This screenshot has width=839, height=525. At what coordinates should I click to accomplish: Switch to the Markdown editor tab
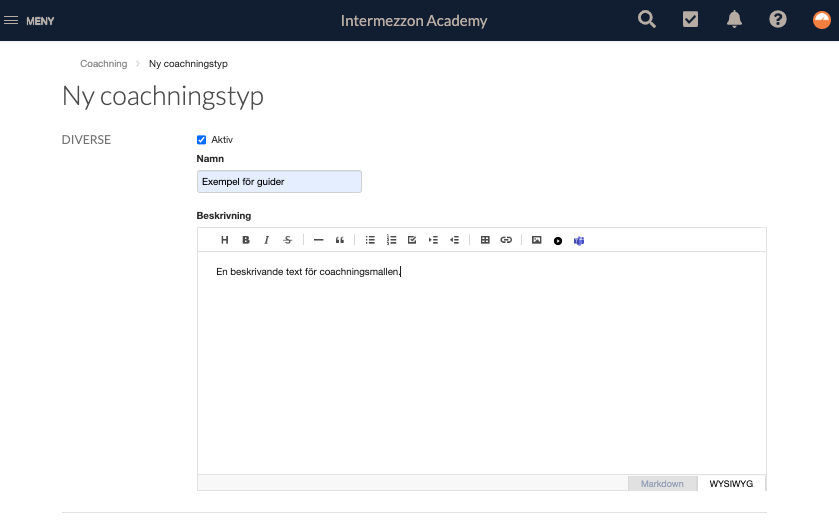click(662, 484)
